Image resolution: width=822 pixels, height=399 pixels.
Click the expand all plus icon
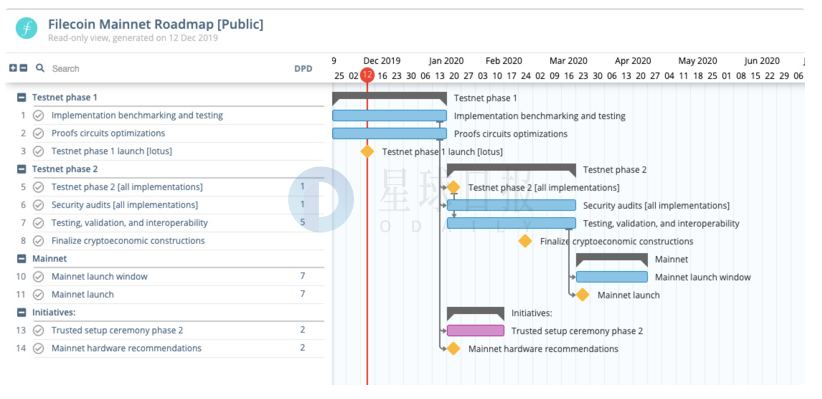[13, 68]
